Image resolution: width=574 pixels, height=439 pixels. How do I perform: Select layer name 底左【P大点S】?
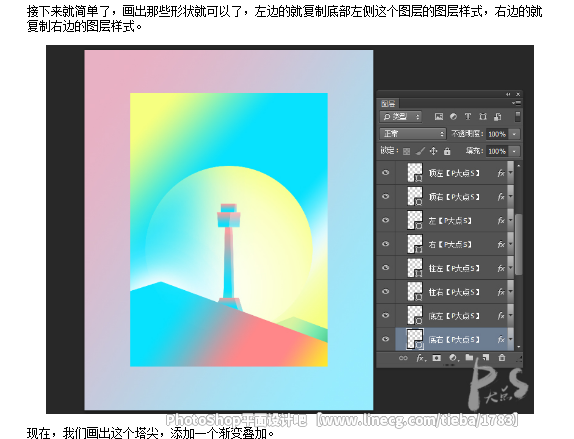(454, 316)
